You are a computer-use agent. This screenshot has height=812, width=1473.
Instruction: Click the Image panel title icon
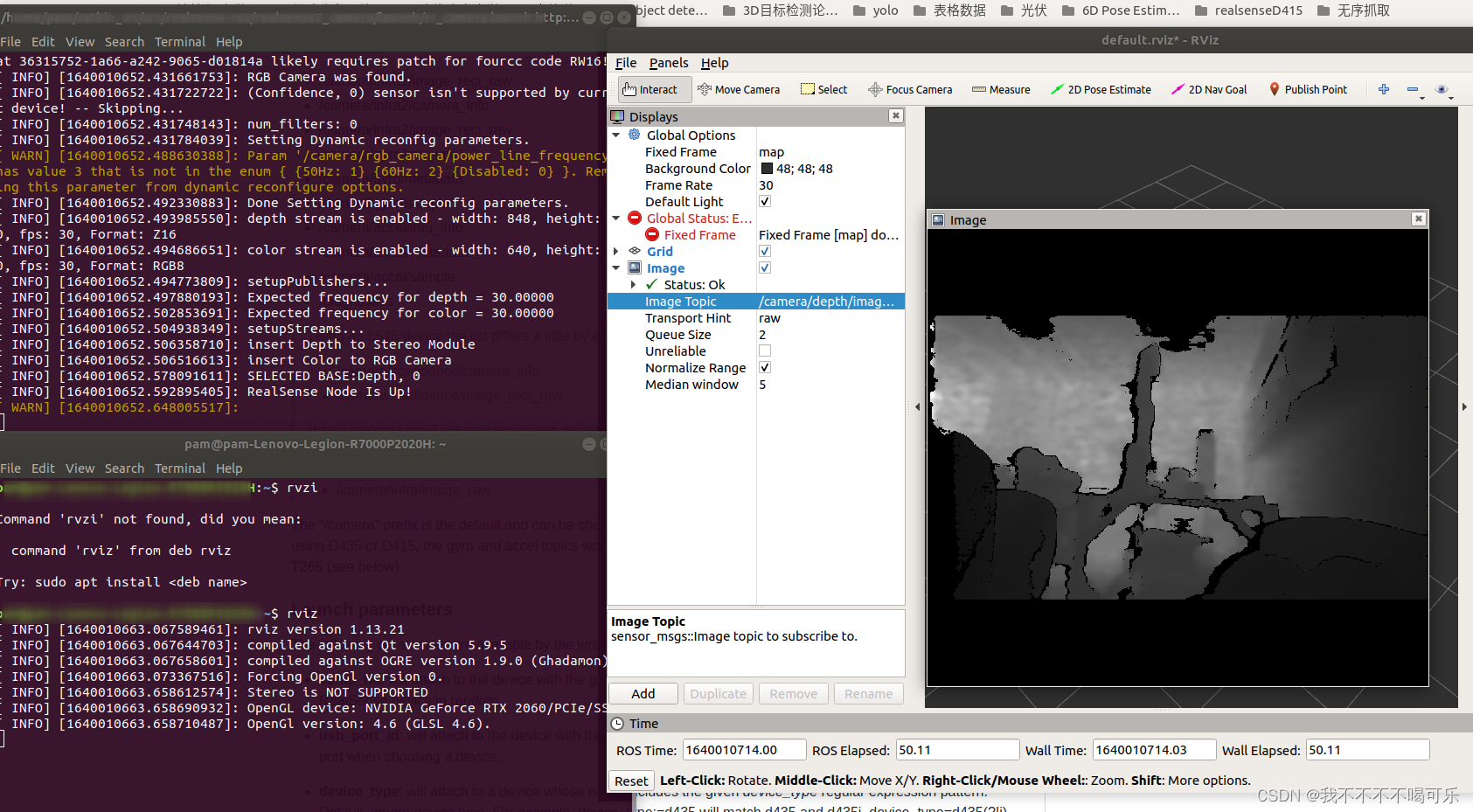click(x=938, y=220)
